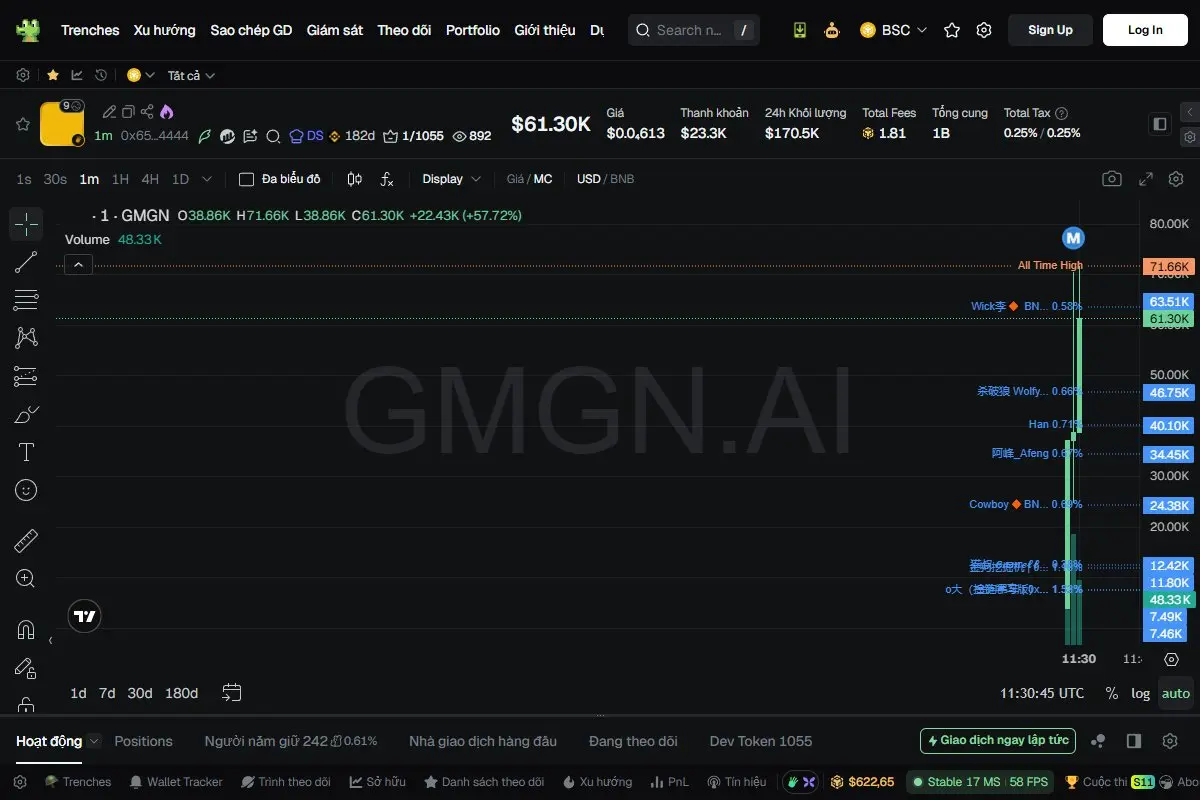Toggle the layout panel icon beside Total Tax

pyautogui.click(x=1160, y=124)
